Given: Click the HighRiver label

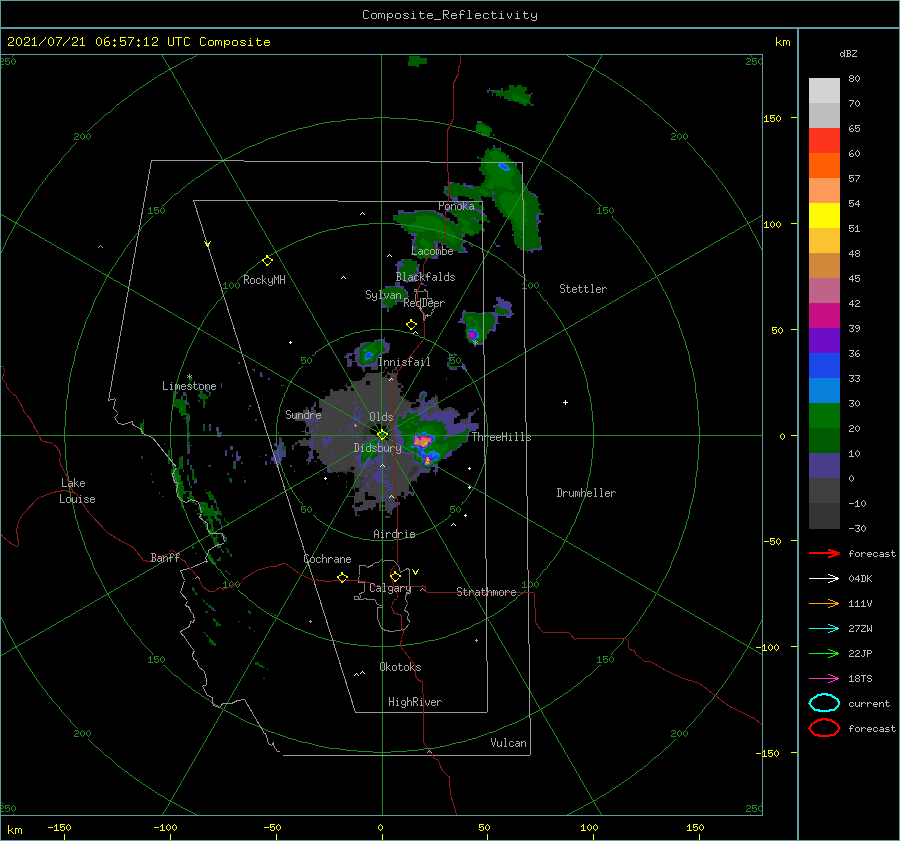Looking at the screenshot, I should 415,702.
